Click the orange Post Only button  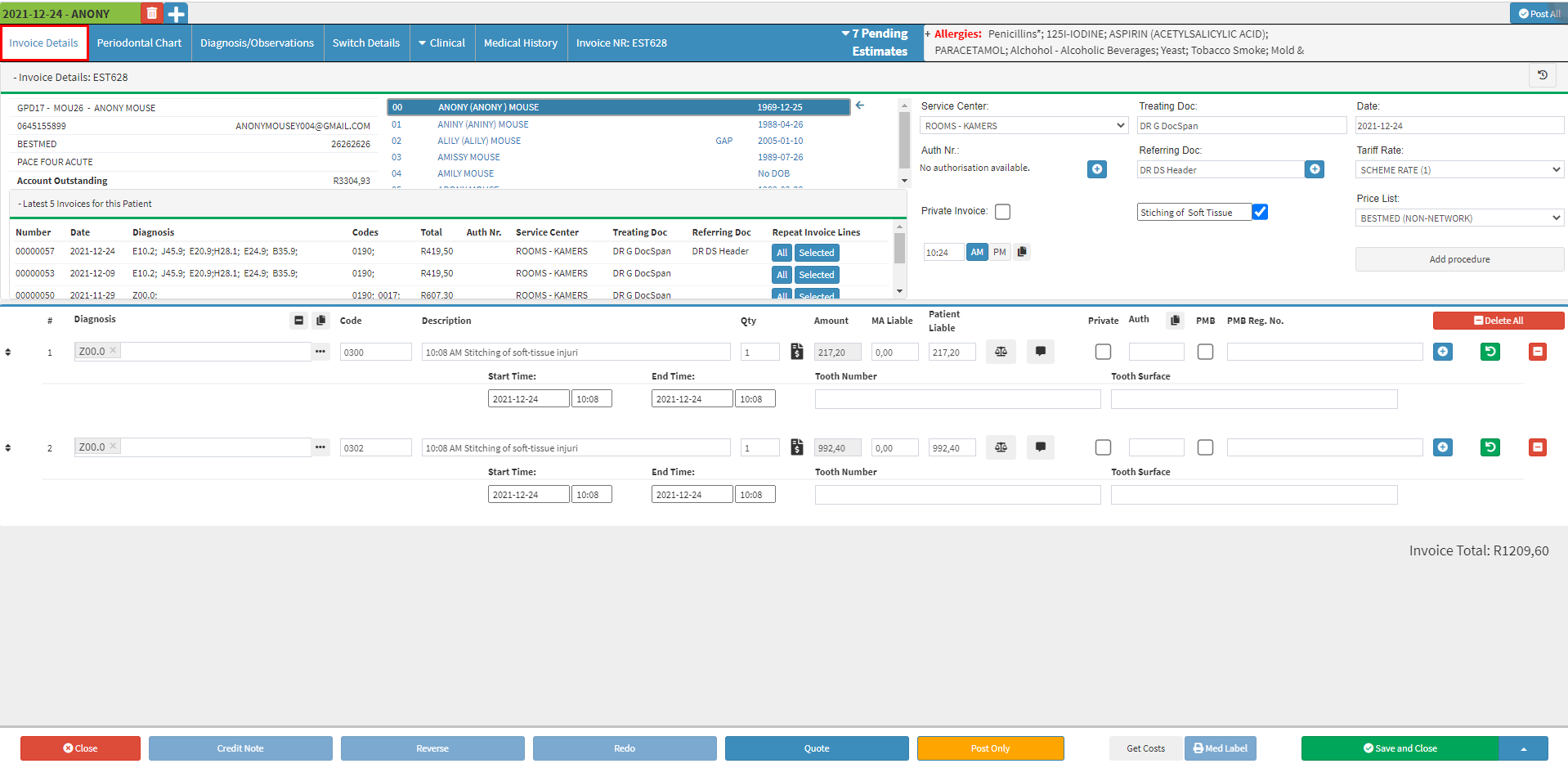coord(990,748)
